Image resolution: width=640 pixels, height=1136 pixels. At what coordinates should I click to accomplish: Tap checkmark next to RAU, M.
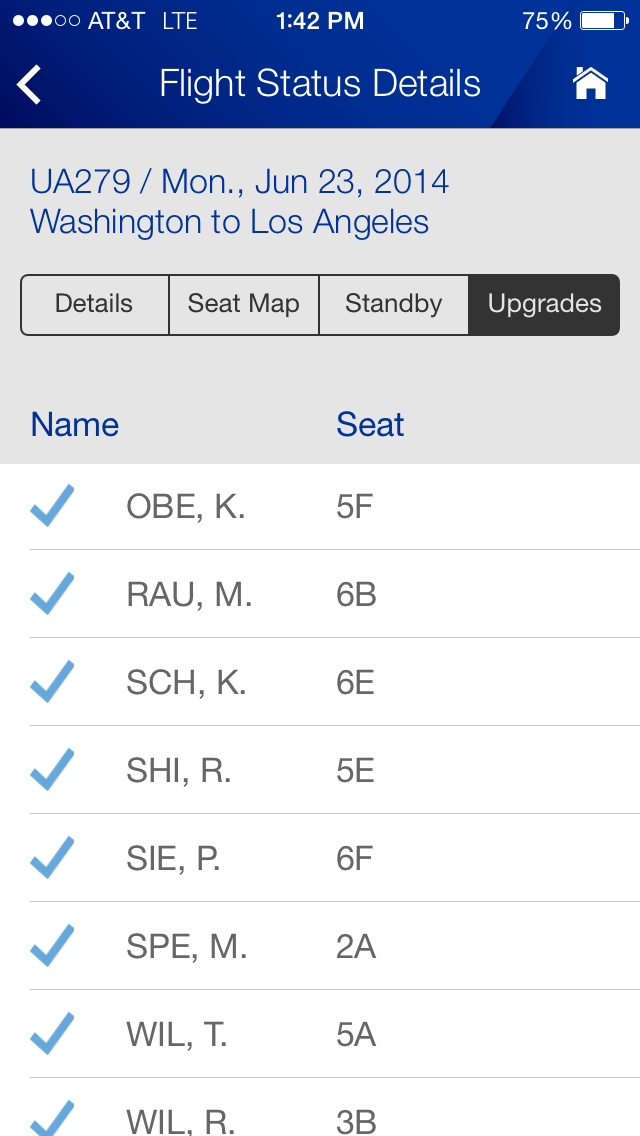[x=52, y=594]
